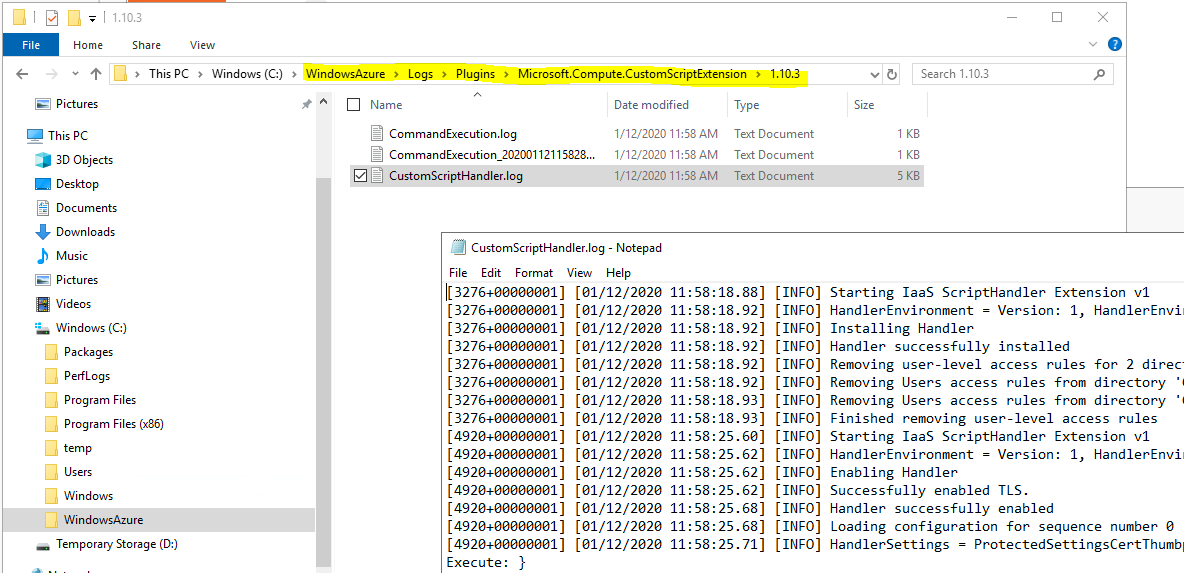Select Pictures under This PC
1184x573 pixels.
(76, 280)
